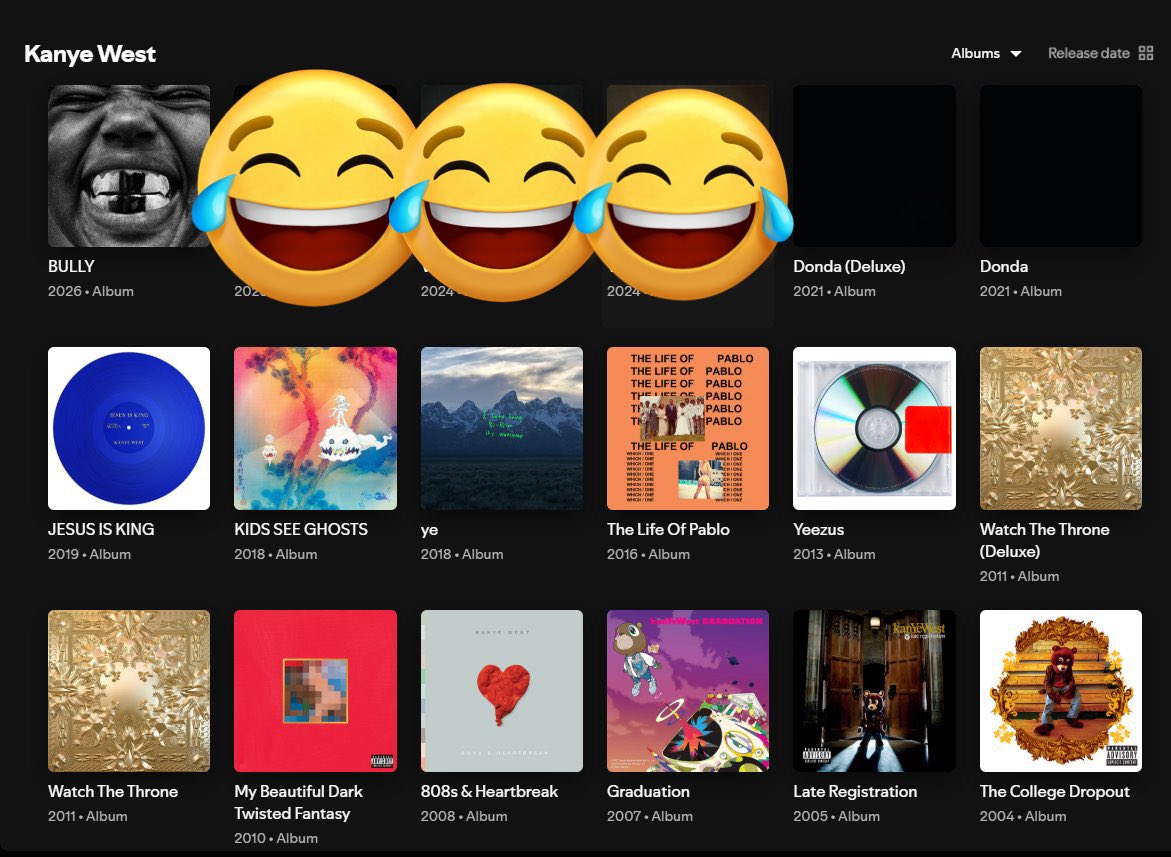Open the 808s & Heartbreak album cover

click(x=502, y=691)
